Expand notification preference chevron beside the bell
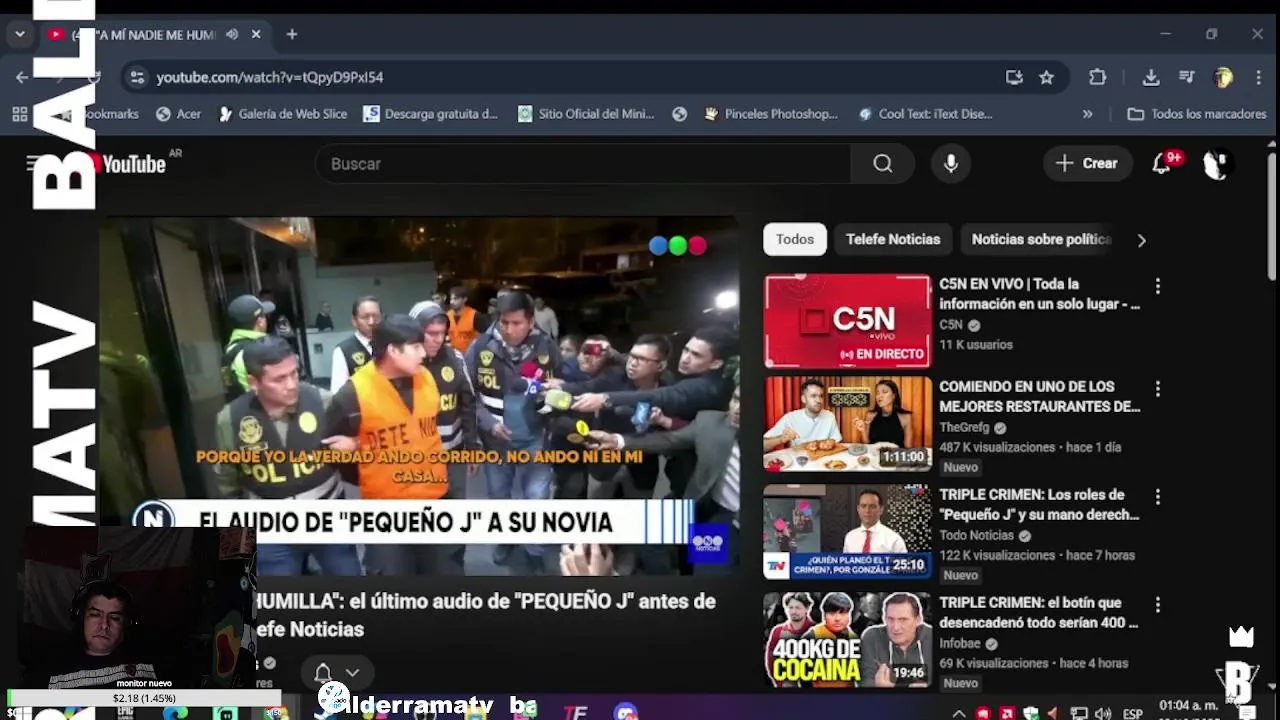This screenshot has width=1280, height=720. 352,673
